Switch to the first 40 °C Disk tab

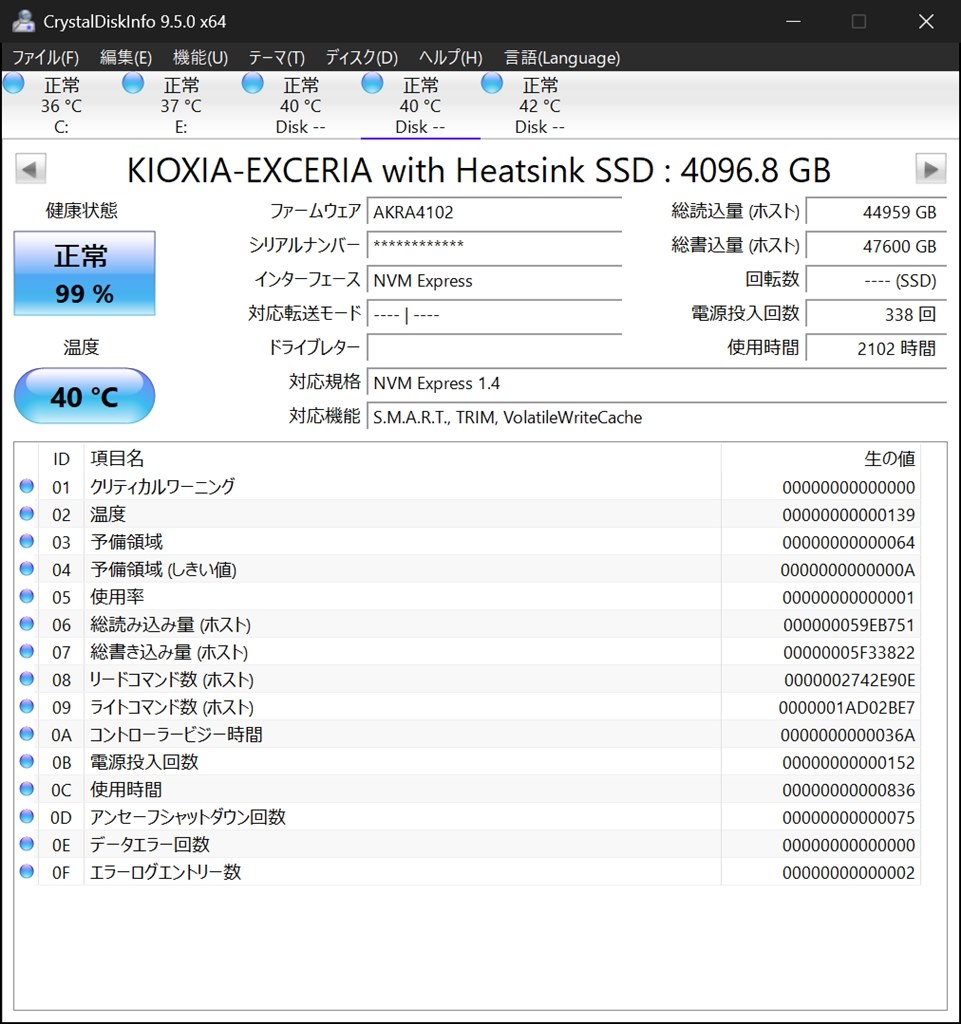(x=300, y=104)
